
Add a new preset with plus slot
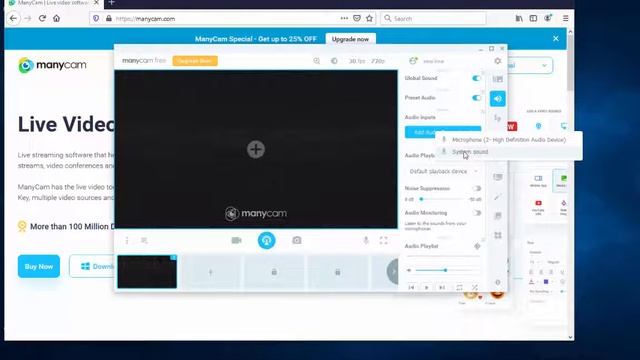(x=211, y=272)
